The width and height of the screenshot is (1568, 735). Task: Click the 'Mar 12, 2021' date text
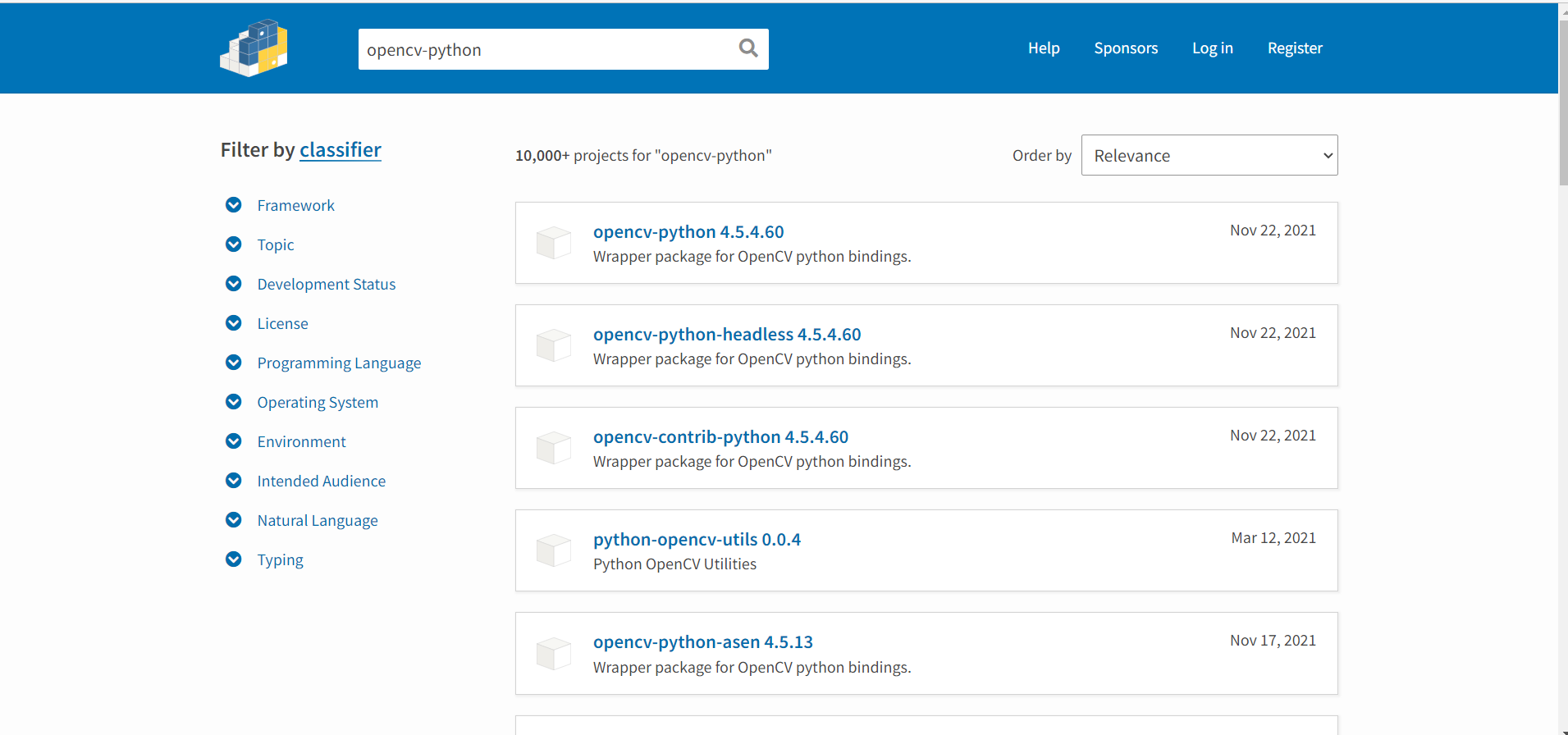coord(1273,537)
